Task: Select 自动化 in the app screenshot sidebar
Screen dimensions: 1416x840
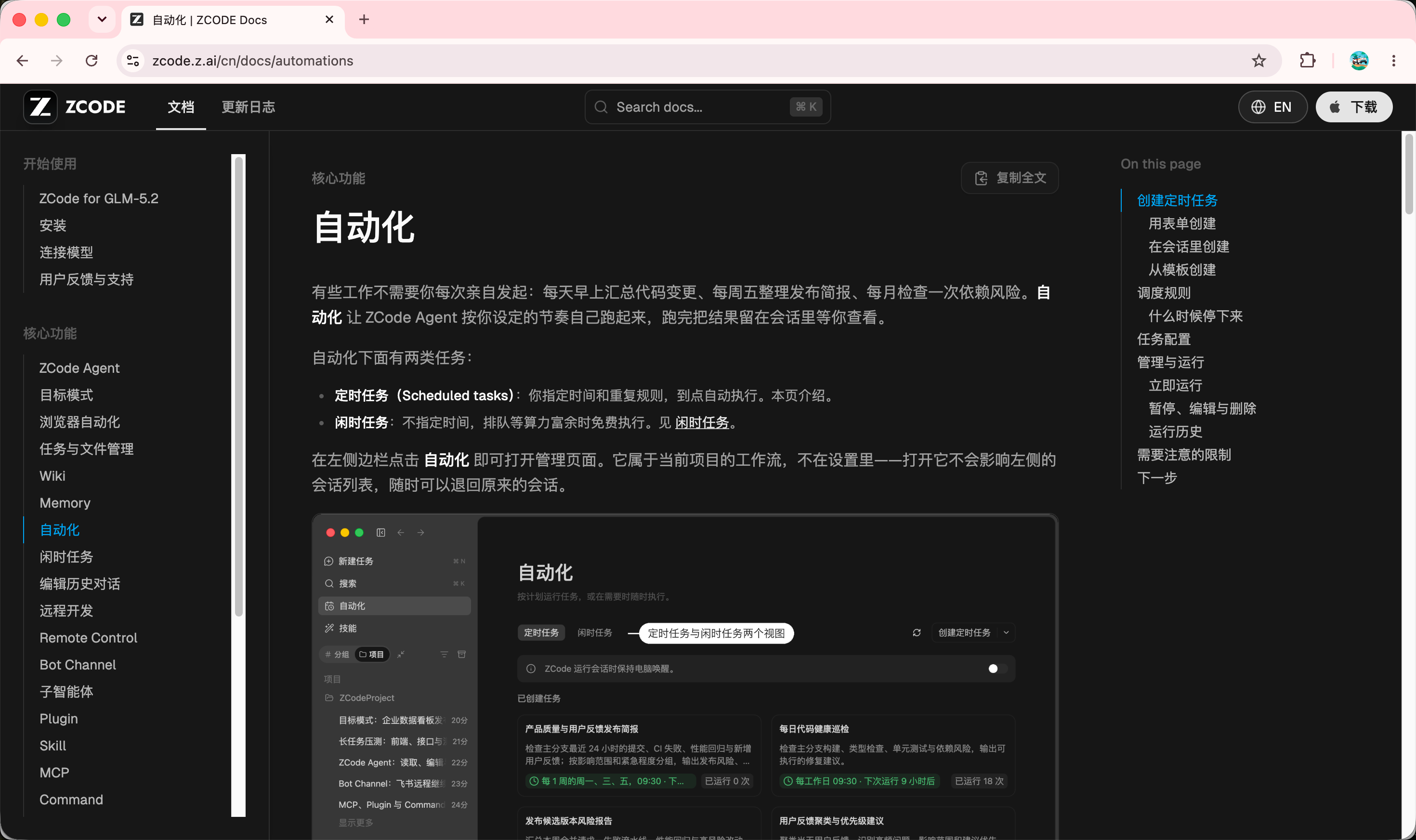Action: tap(394, 605)
